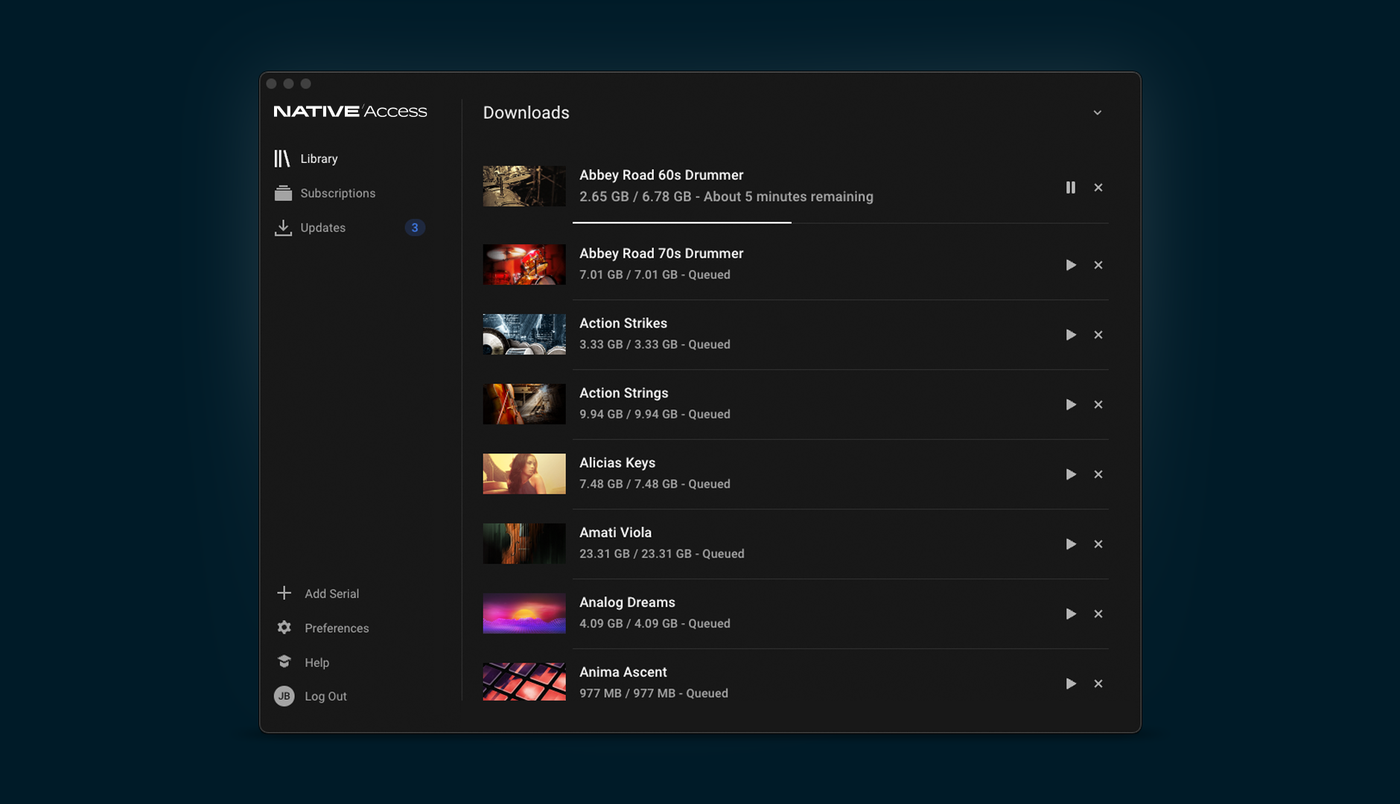Image resolution: width=1400 pixels, height=804 pixels.
Task: Click the "Analog Dreams" title
Action: click(627, 603)
